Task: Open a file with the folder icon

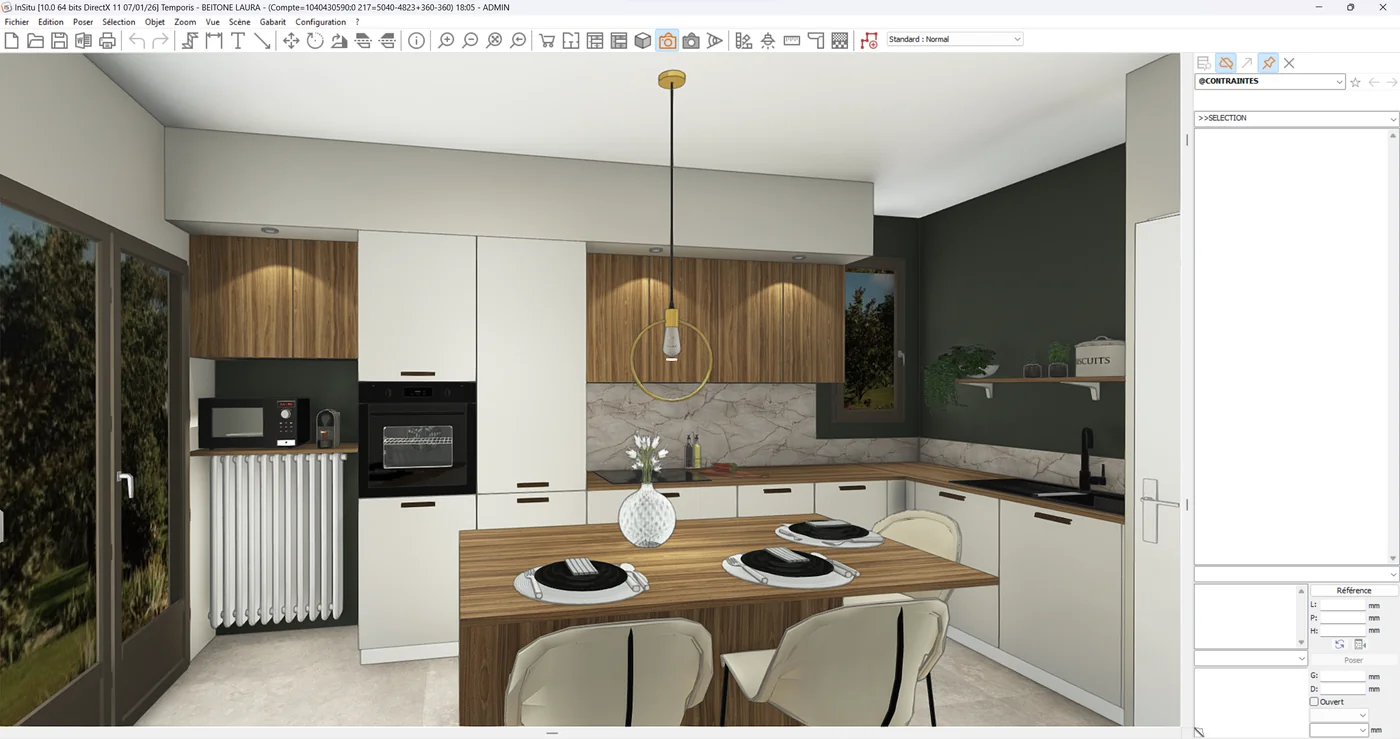Action: point(35,40)
